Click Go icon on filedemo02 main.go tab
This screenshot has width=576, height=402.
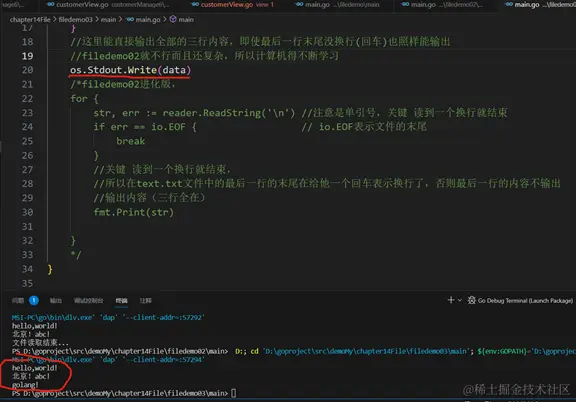tap(405, 4)
